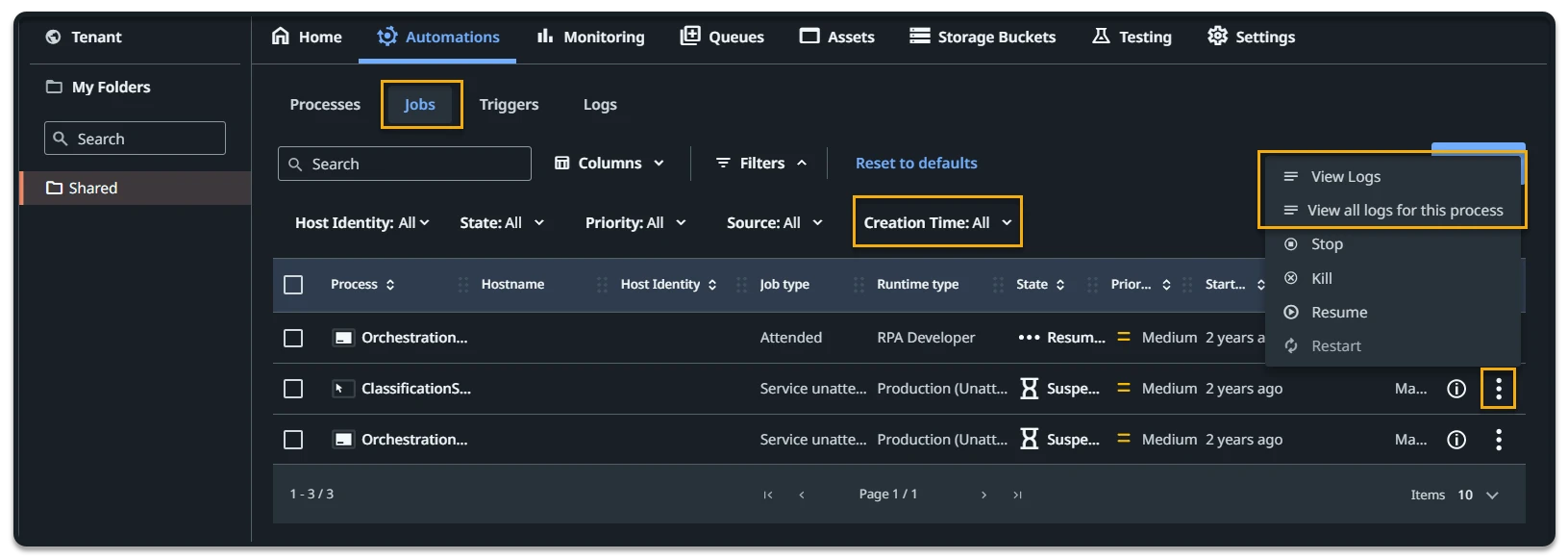Viewport: 1568px width, 559px height.
Task: Open the Assets tab
Action: (x=837, y=37)
